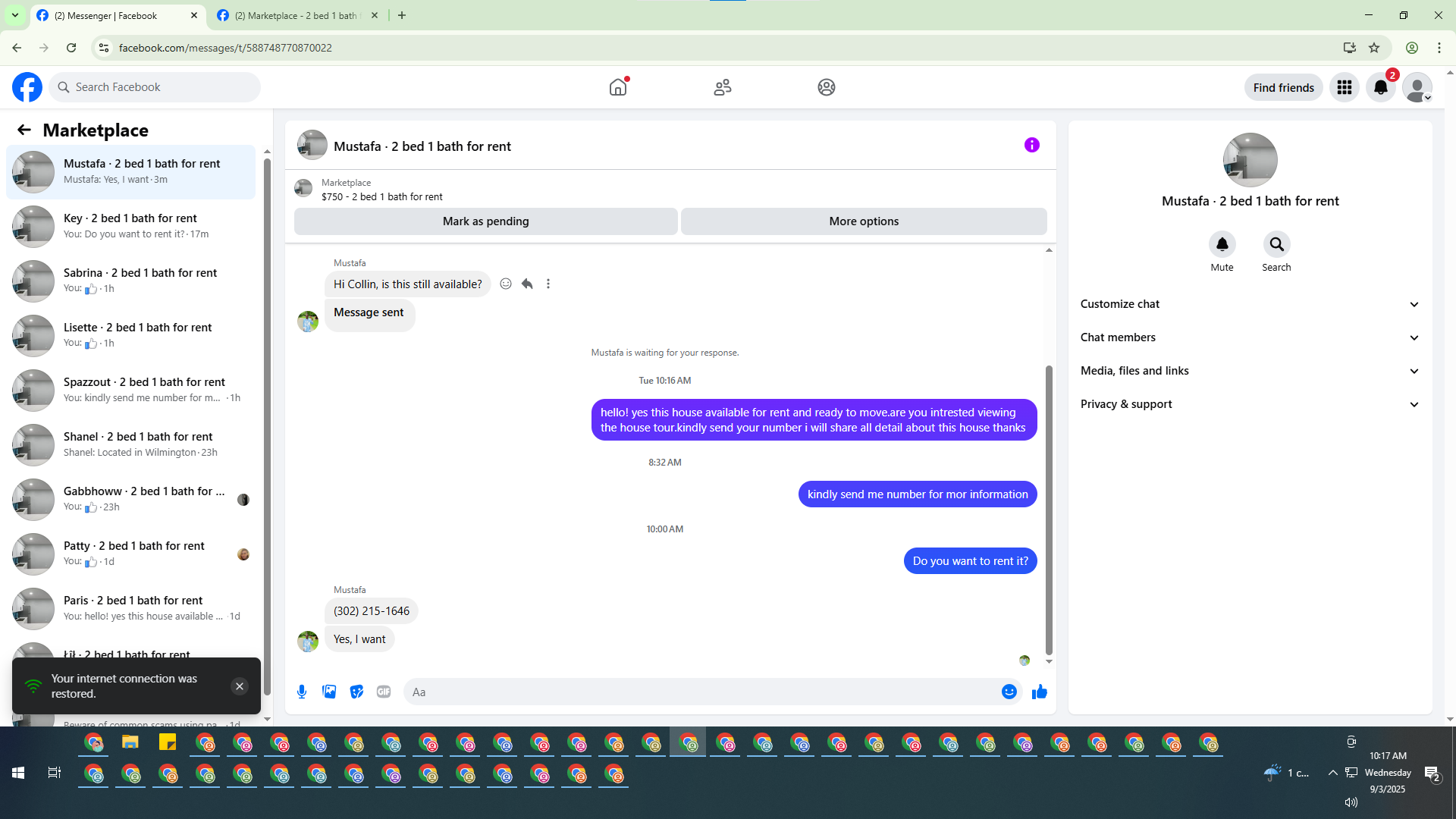This screenshot has height=819, width=1456.
Task: Click Find friends button
Action: pyautogui.click(x=1283, y=87)
